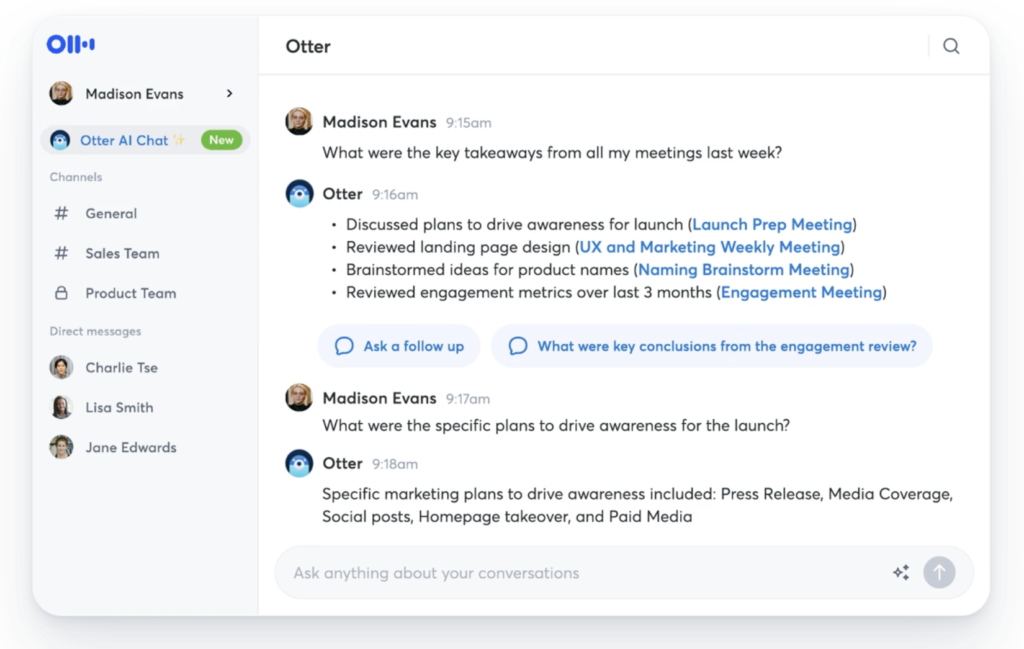This screenshot has width=1024, height=649.
Task: Click the Direct messages section header
Action: coord(95,331)
